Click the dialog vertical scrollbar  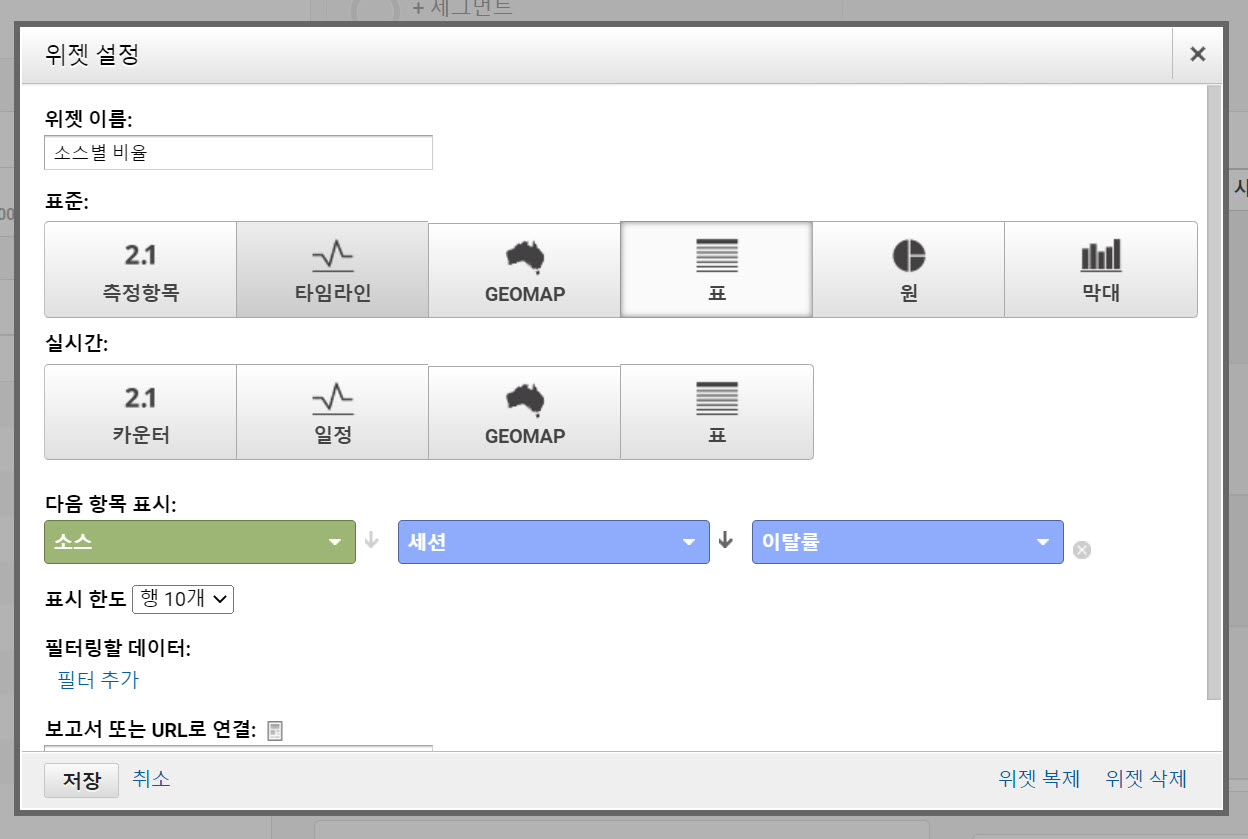click(1214, 392)
